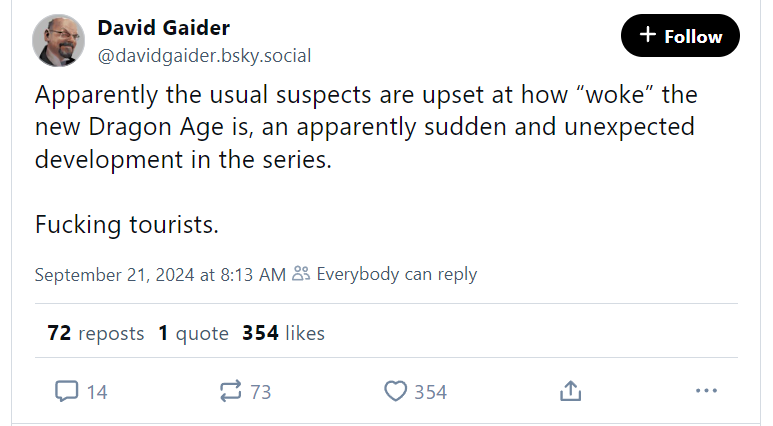This screenshot has width=773, height=426.
Task: Open the September 21, 2024 timestamp link
Action: click(x=160, y=274)
